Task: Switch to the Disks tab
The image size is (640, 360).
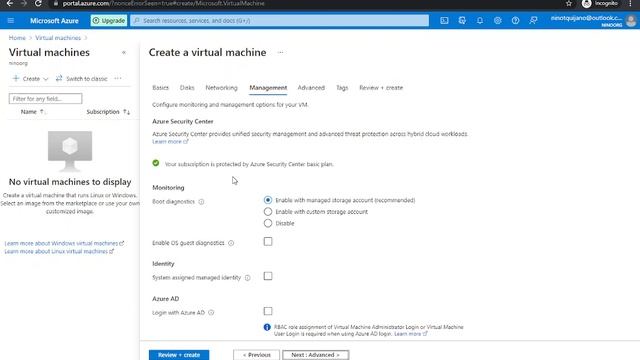Action: tap(187, 88)
